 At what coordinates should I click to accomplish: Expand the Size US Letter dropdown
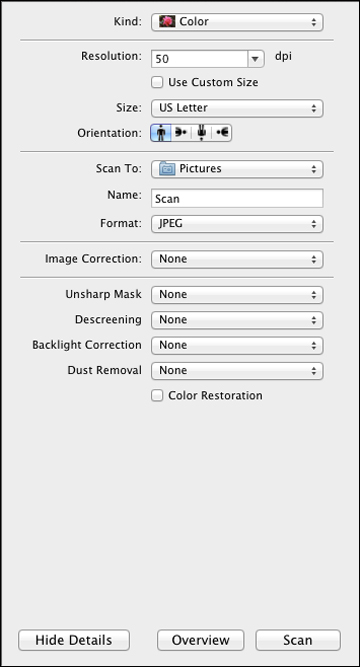point(237,108)
